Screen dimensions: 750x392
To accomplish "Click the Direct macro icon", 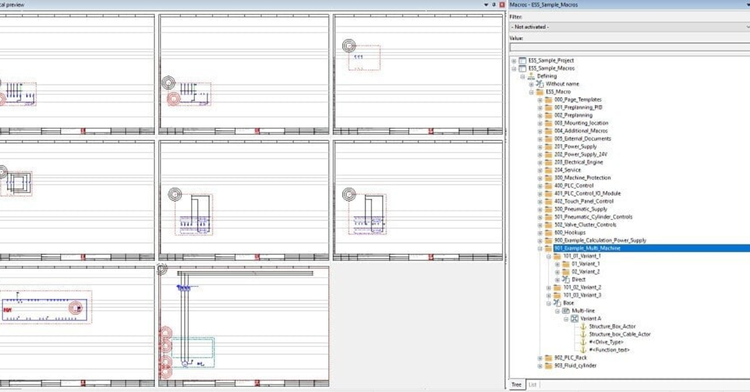I will coord(565,280).
